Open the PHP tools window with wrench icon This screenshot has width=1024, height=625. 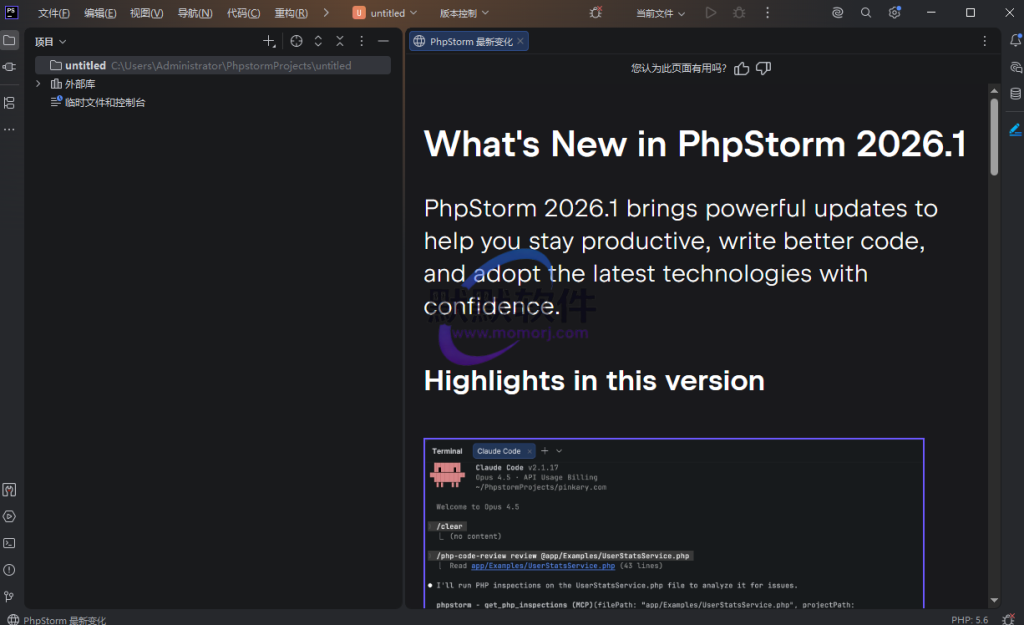point(9,490)
